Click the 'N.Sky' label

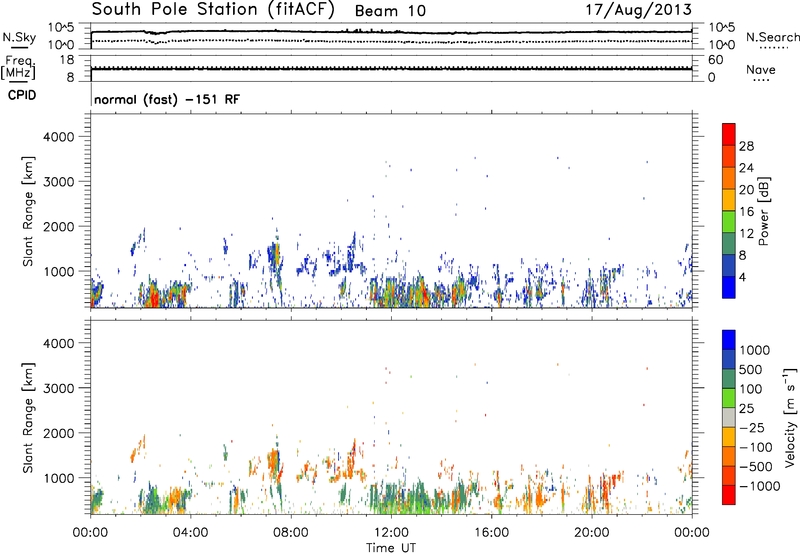click(x=19, y=37)
